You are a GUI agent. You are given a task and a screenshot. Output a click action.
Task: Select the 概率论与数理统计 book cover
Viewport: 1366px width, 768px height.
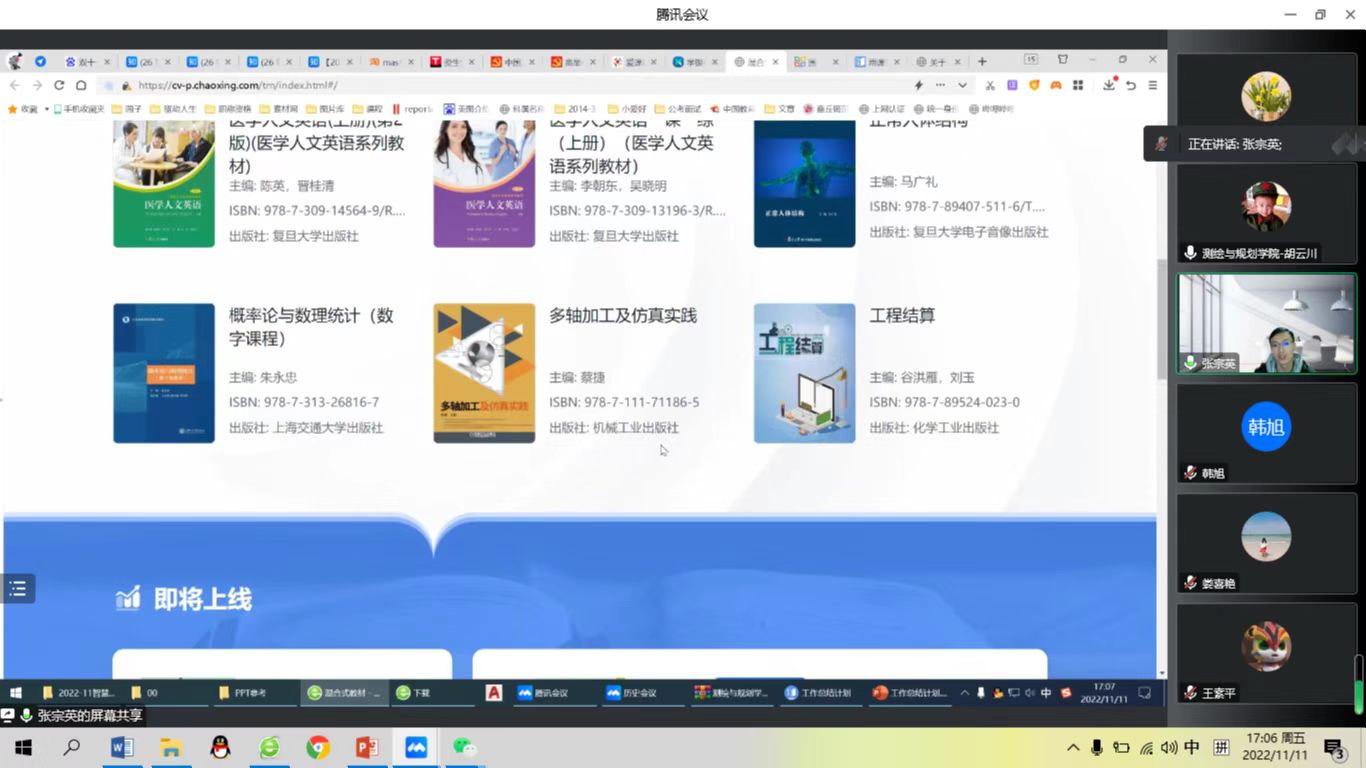[x=164, y=373]
